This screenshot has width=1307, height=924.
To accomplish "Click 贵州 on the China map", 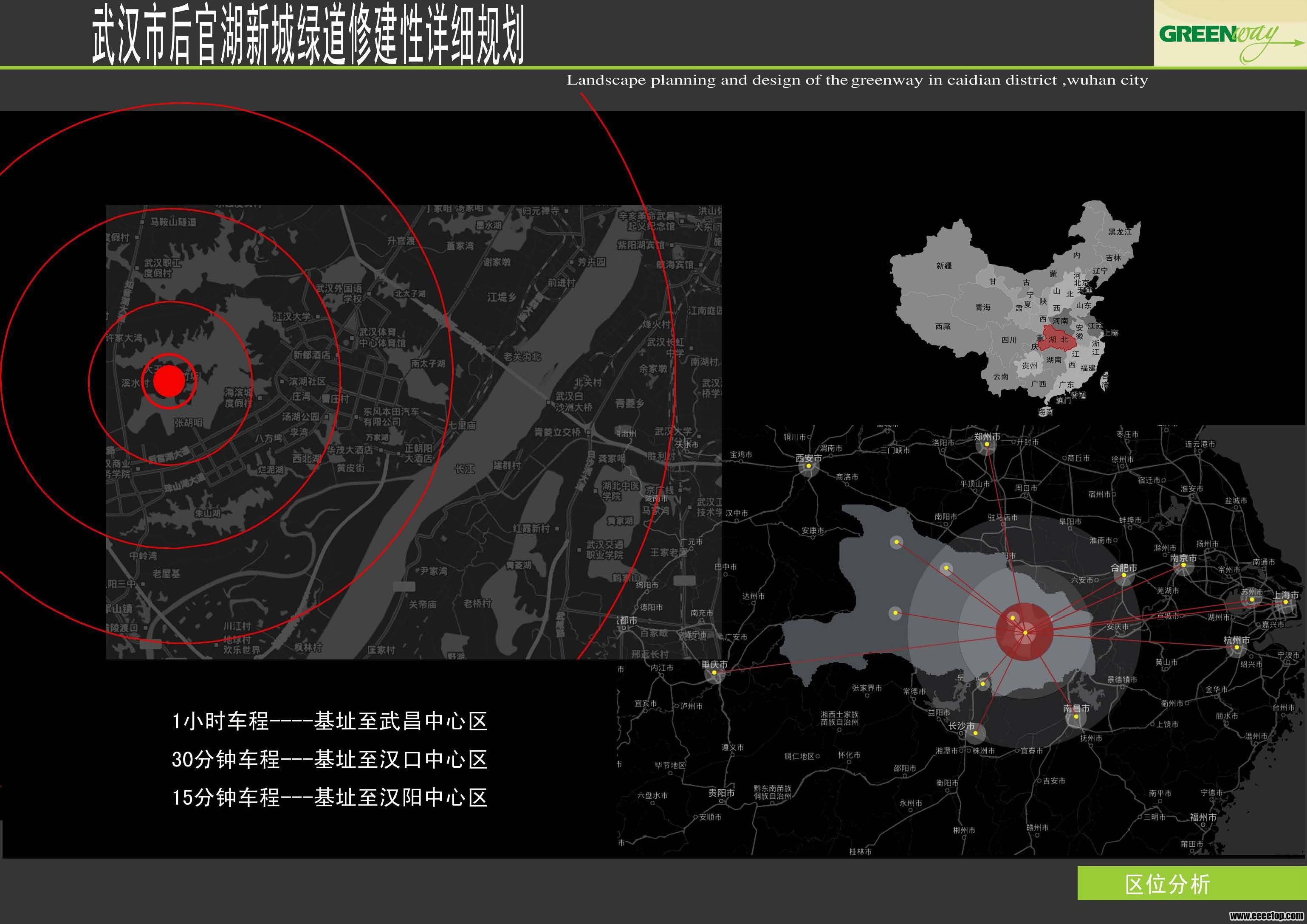I will pyautogui.click(x=1029, y=365).
